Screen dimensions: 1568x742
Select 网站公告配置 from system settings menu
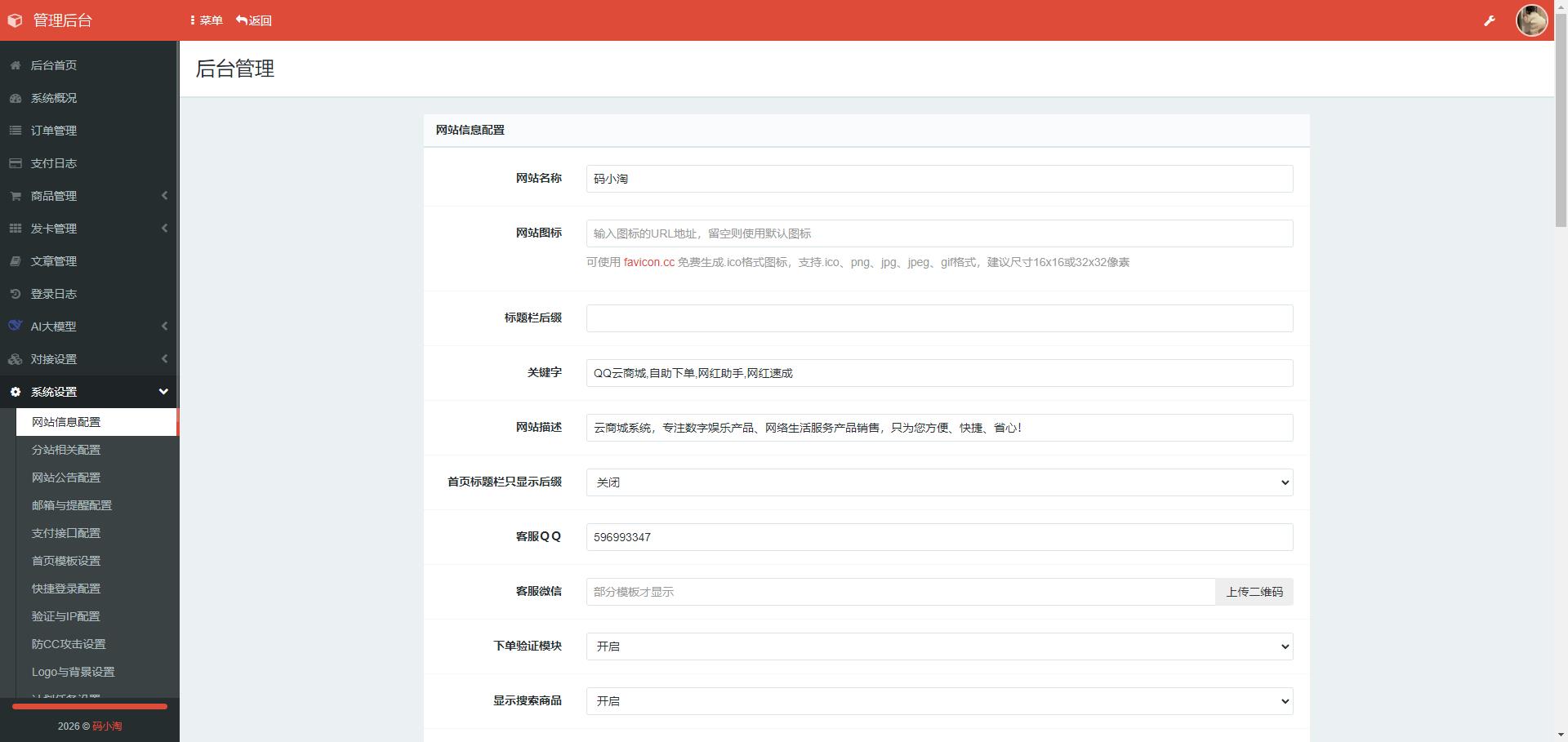pyautogui.click(x=65, y=478)
